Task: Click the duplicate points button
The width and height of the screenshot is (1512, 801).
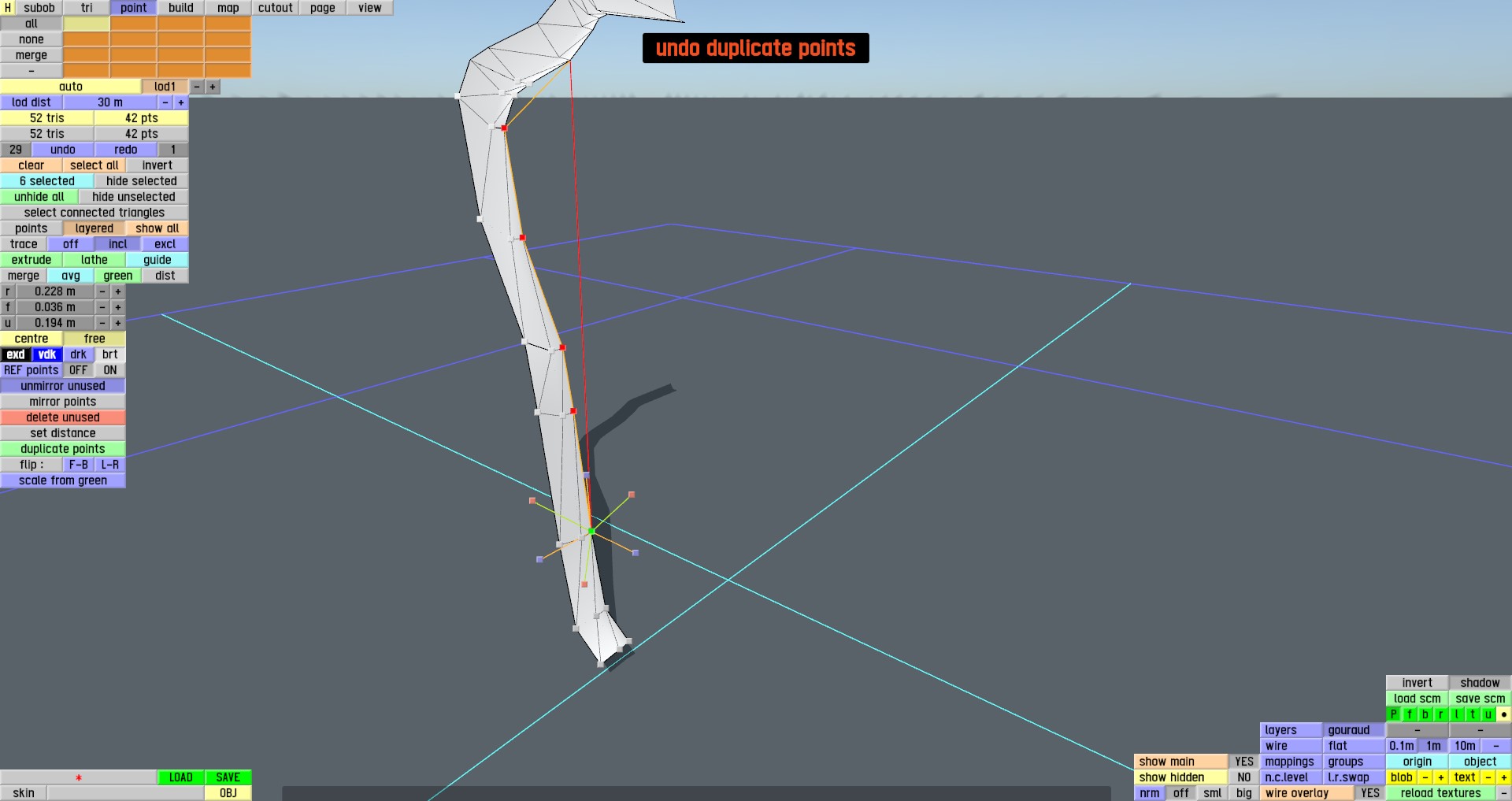Action: pyautogui.click(x=63, y=449)
